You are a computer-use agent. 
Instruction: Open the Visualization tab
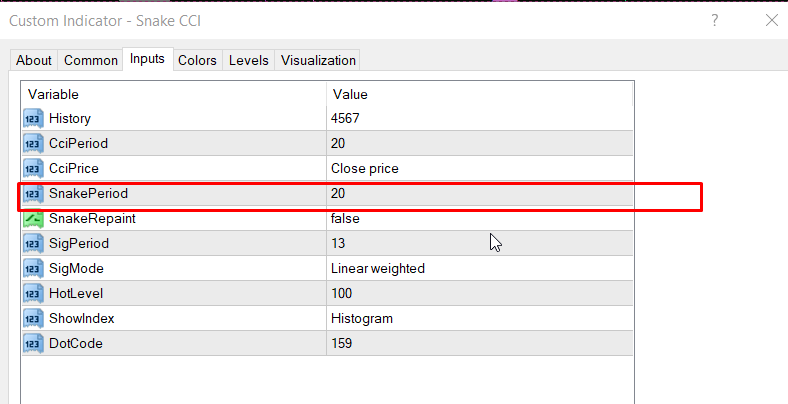click(318, 60)
